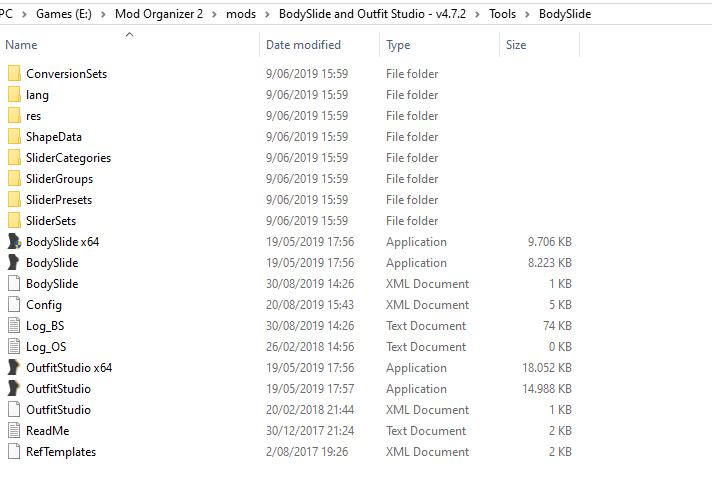Viewport: 712px width, 499px height.
Task: Click the lang folder icon
Action: click(14, 94)
